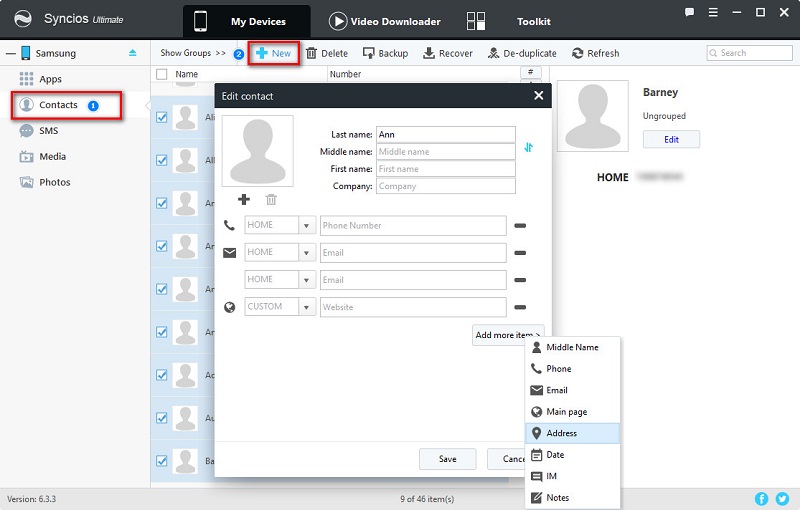Screen dimensions: 800x510
Task: Expand Show Groups panel
Action: coord(193,53)
